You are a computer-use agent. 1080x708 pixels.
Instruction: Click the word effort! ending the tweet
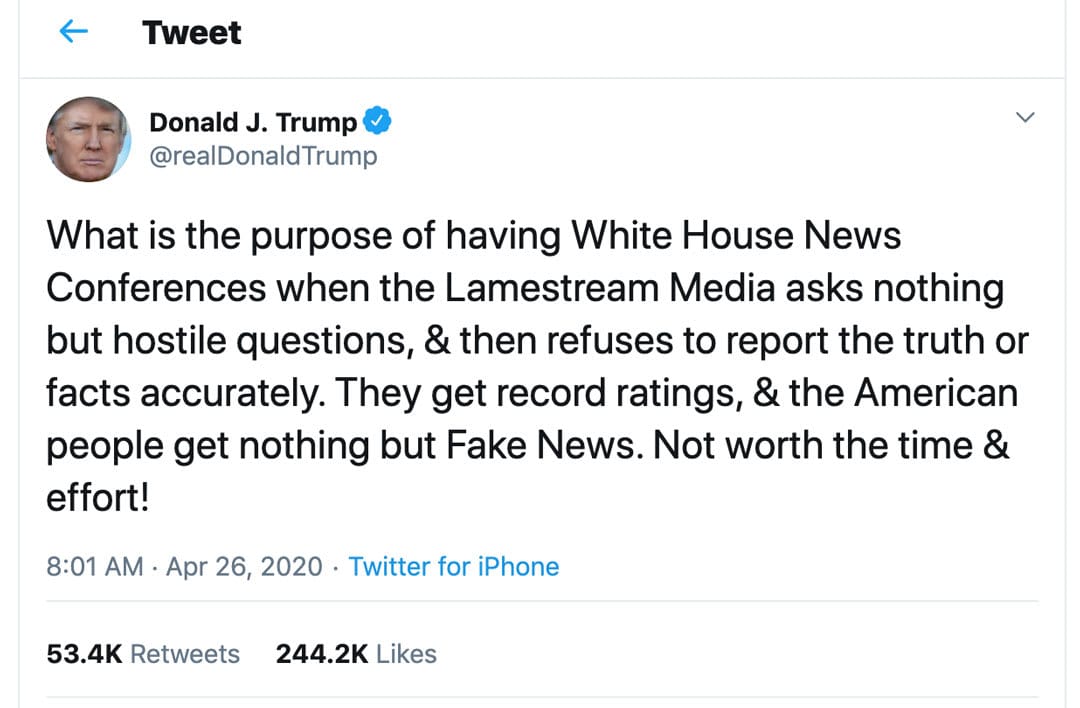click(97, 497)
